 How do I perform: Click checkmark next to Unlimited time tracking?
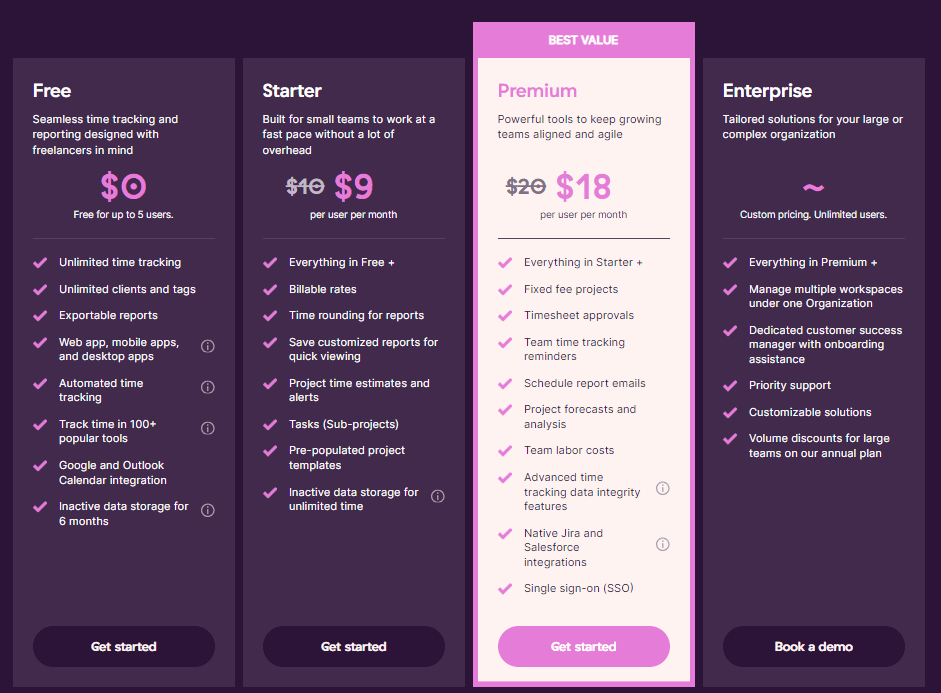40,262
